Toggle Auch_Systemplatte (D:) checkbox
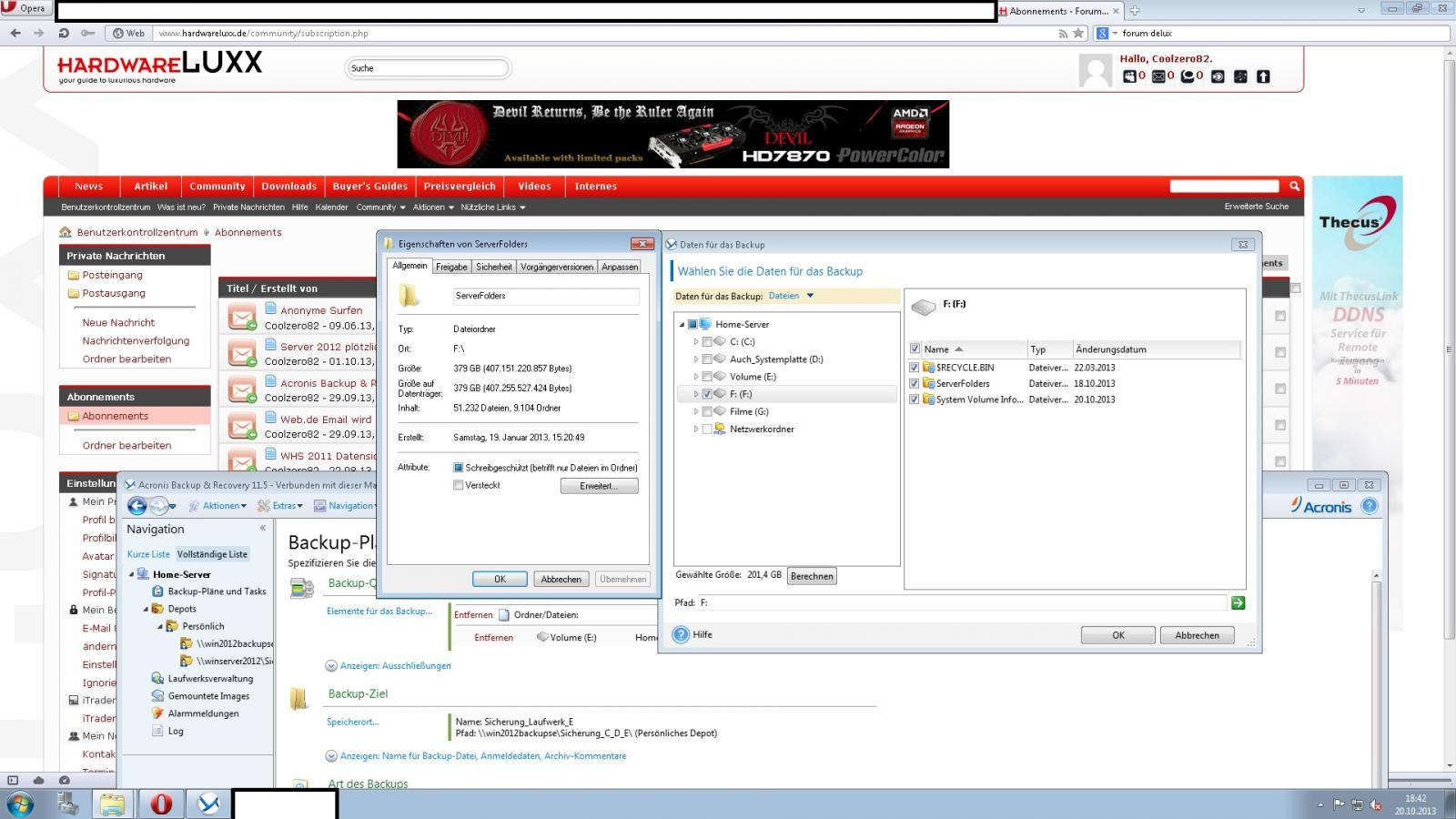The image size is (1456, 819). [707, 359]
